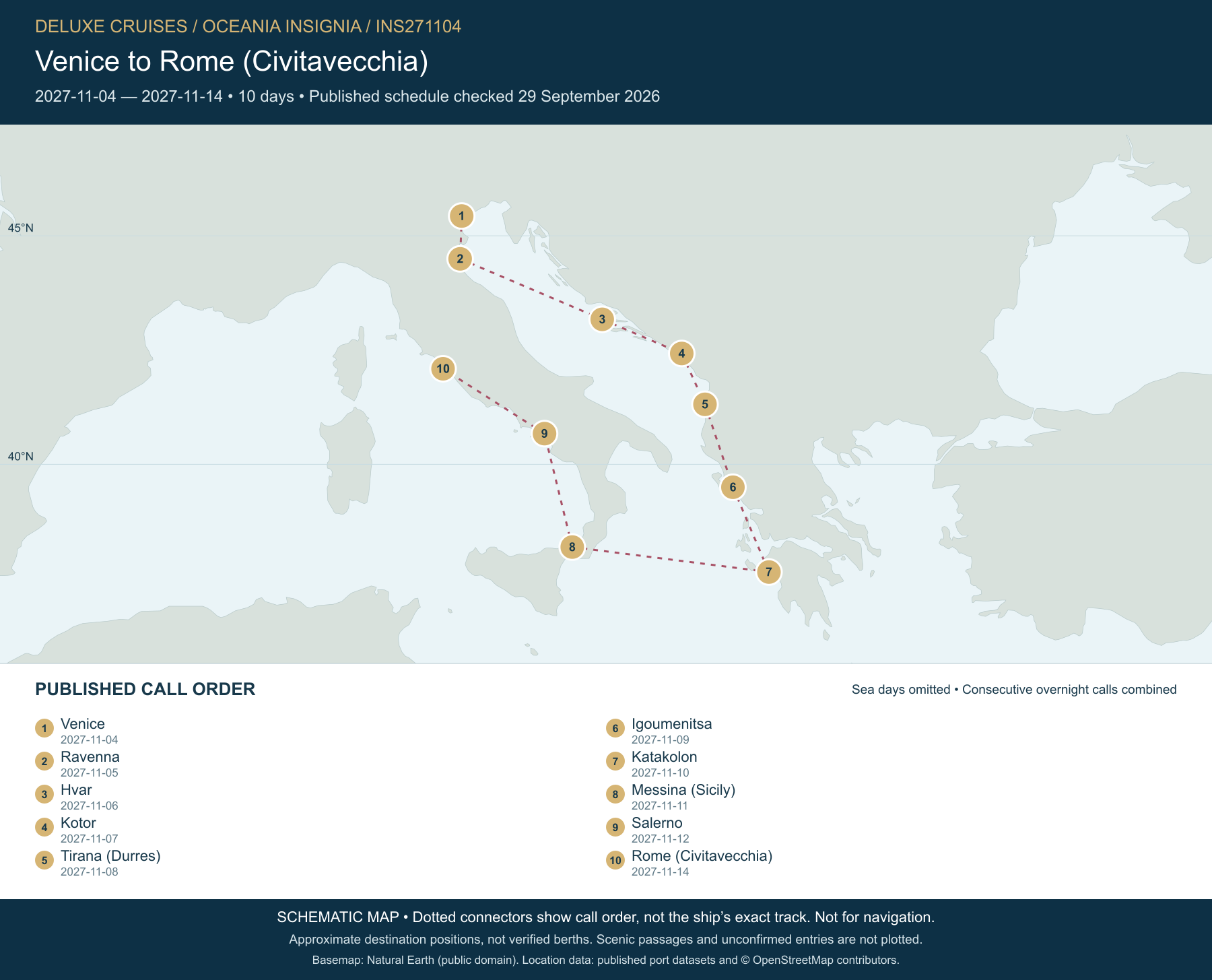The image size is (1212, 980).
Task: Click the SCHEMATIC MAP disclaimer line
Action: pyautogui.click(x=606, y=917)
